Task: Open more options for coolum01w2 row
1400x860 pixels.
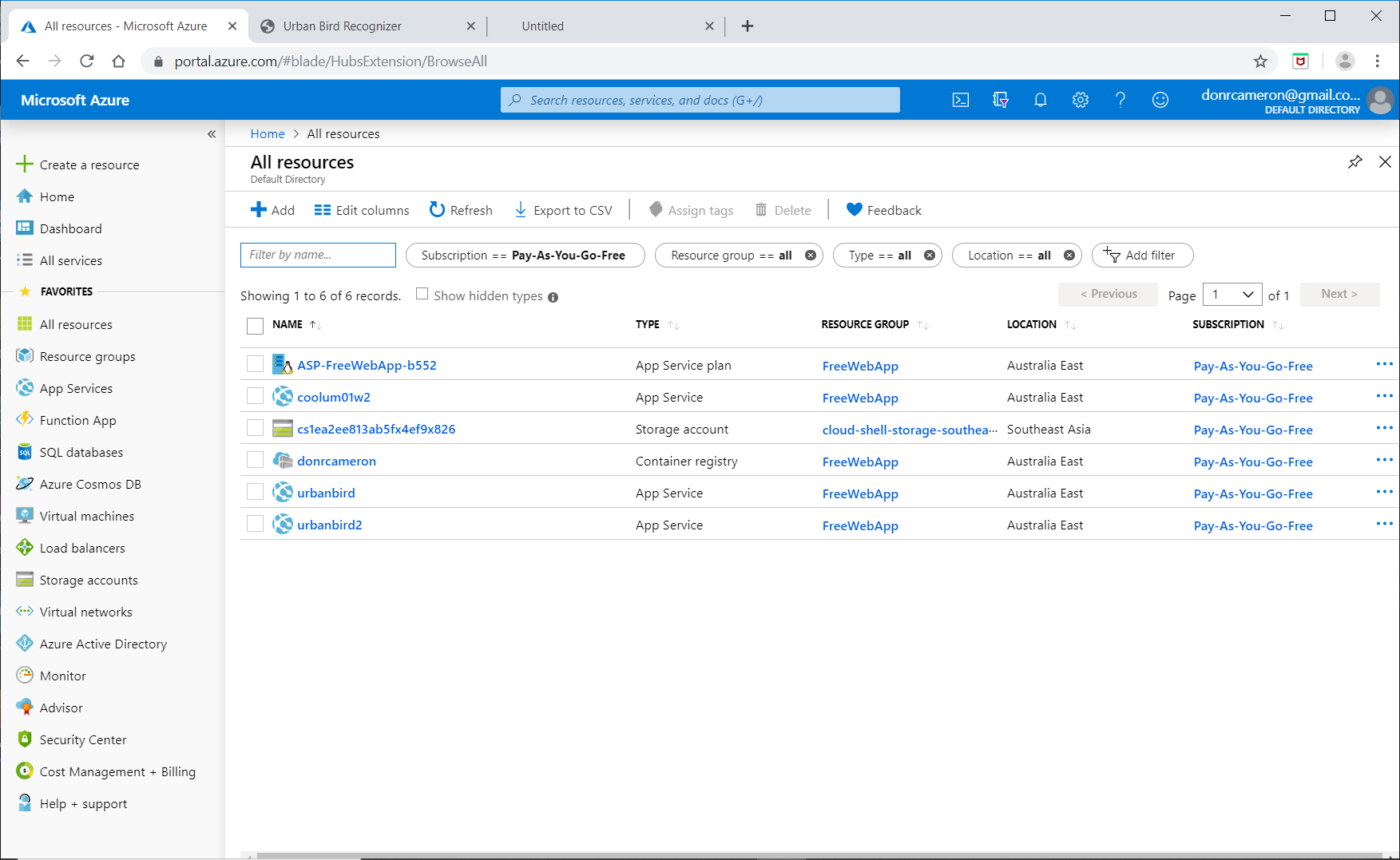Action: 1385,396
